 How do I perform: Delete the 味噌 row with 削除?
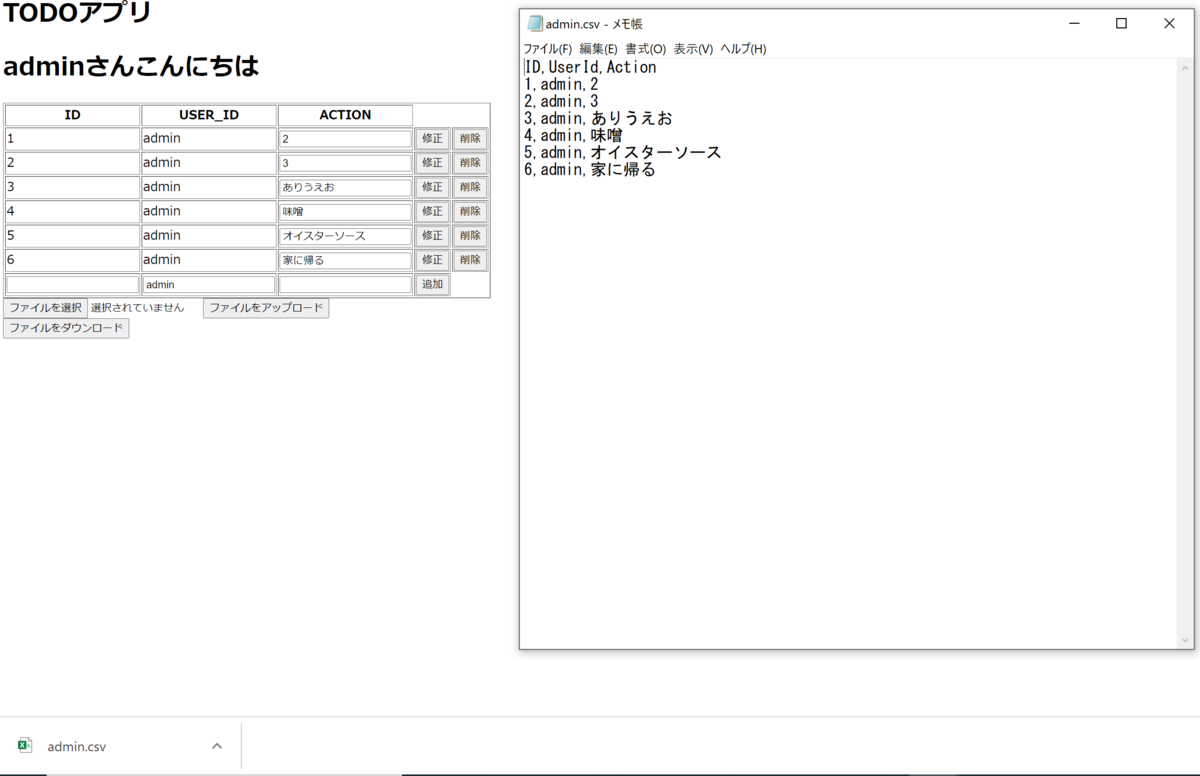(470, 211)
